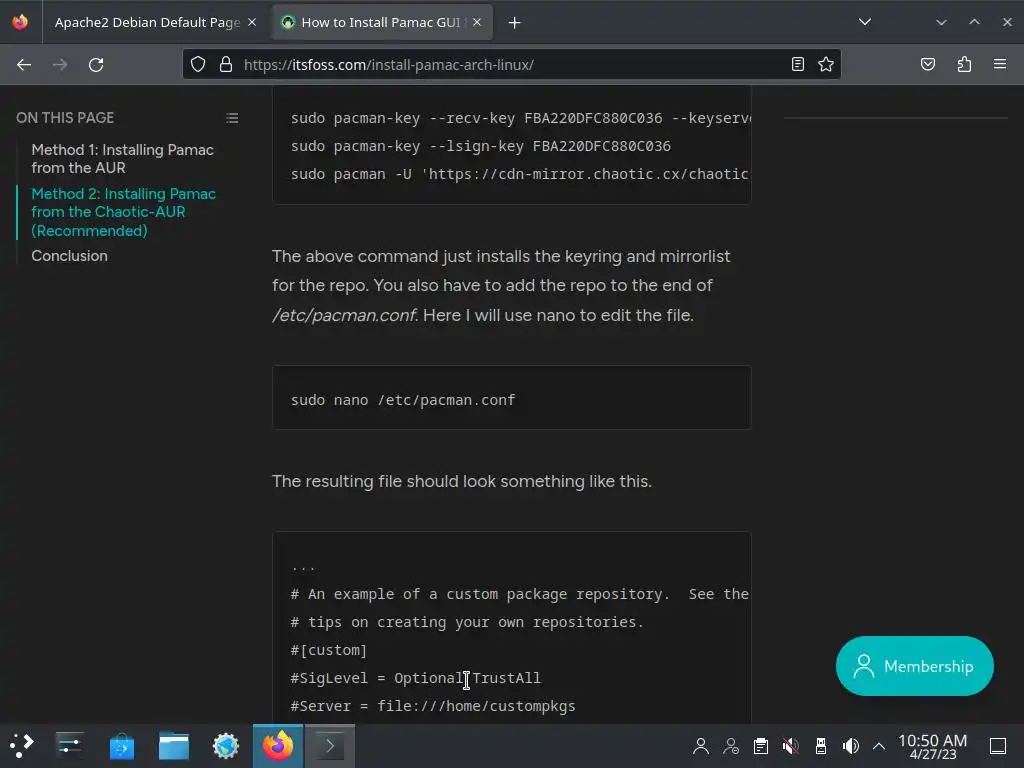The image size is (1024, 768).
Task: Select the How to Install Pamac GUI tab
Action: [x=381, y=22]
